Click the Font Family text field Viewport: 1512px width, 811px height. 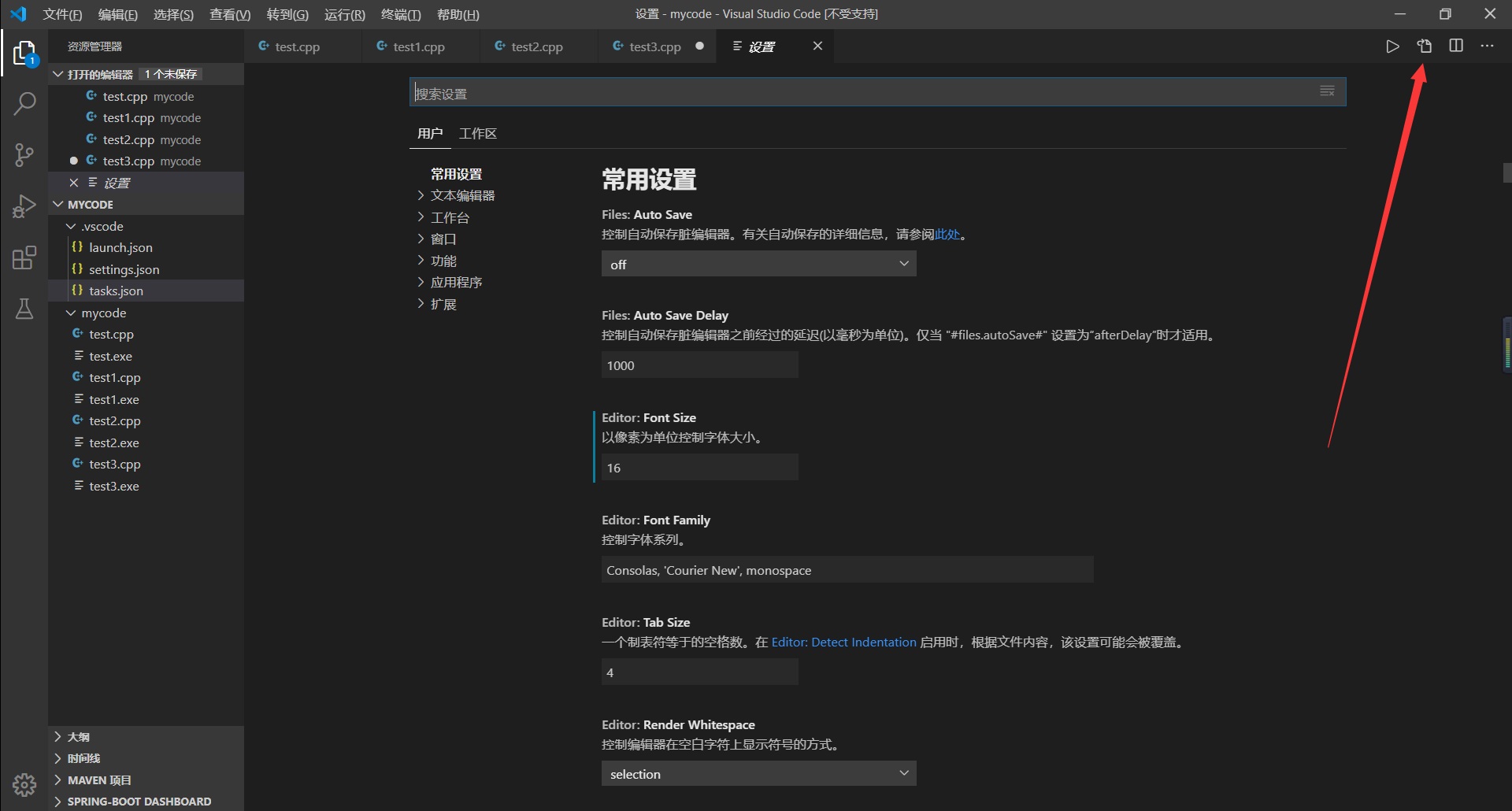click(847, 569)
